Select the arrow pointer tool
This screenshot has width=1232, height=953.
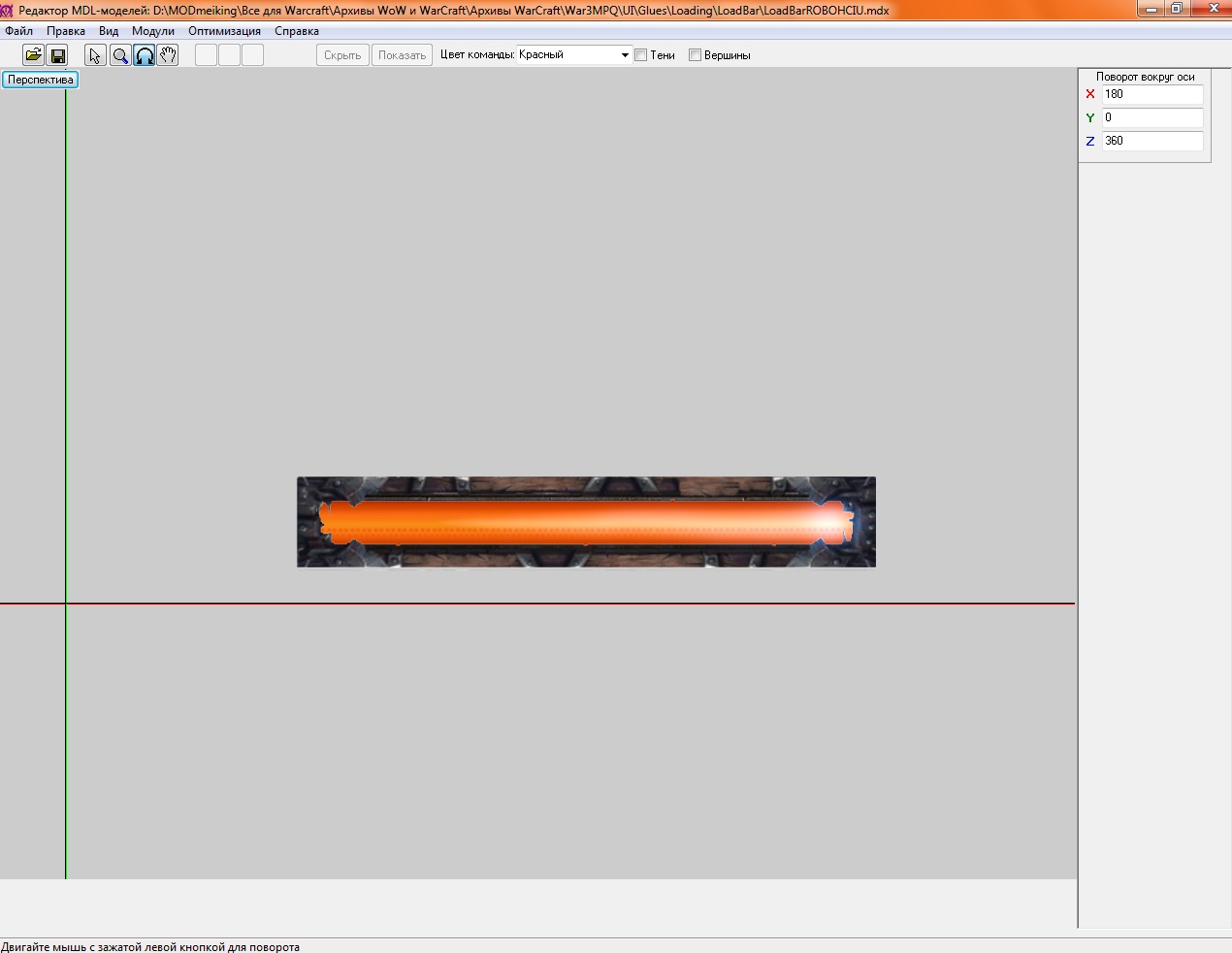pos(95,55)
